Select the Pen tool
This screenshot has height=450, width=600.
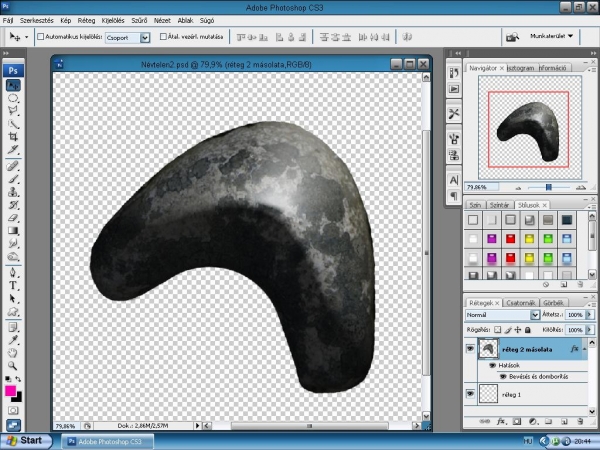tap(13, 273)
